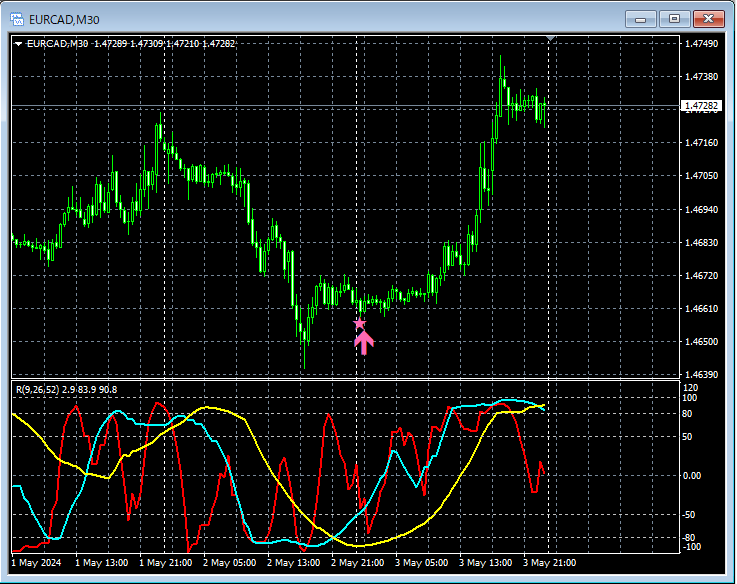Open the EURCAD,M30 chart dropdown triangle
This screenshot has width=737, height=584.
[x=19, y=44]
